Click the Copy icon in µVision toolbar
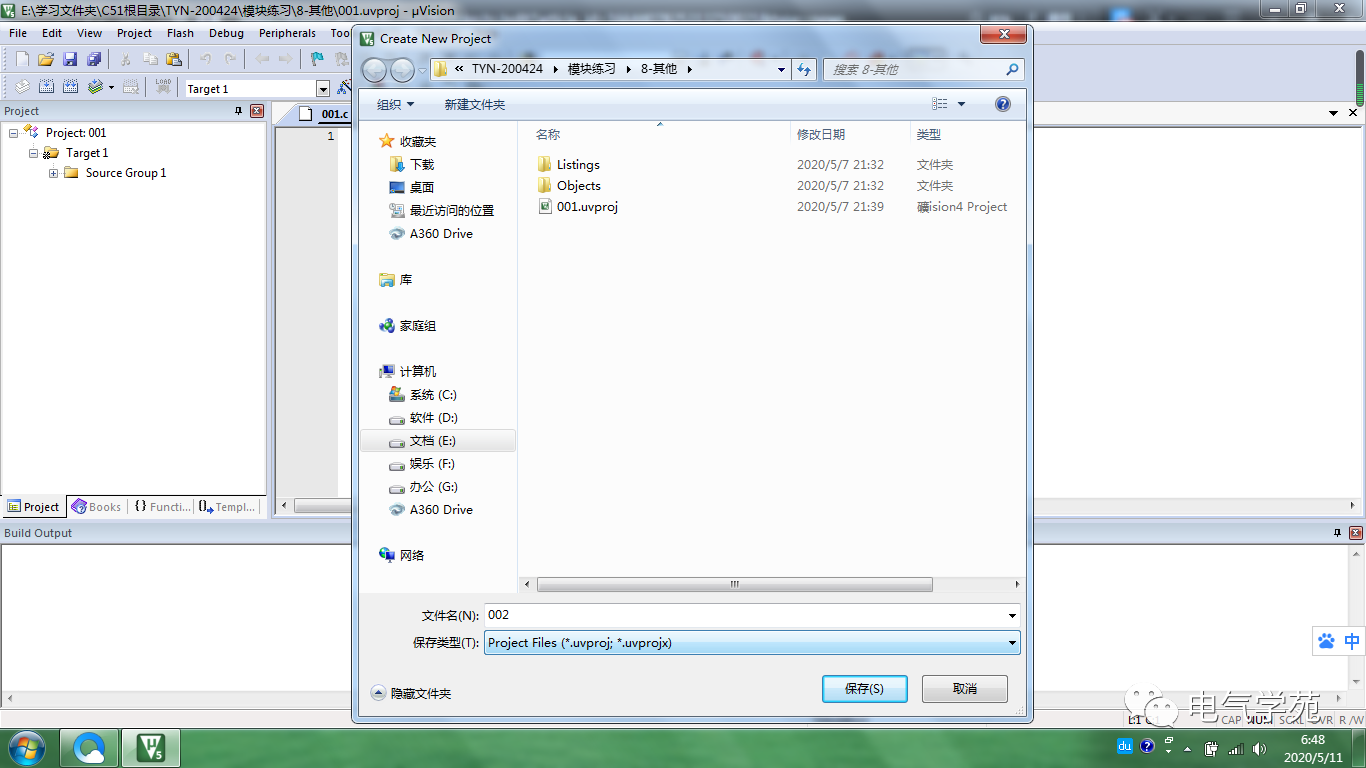Image resolution: width=1366 pixels, height=768 pixels. point(150,60)
